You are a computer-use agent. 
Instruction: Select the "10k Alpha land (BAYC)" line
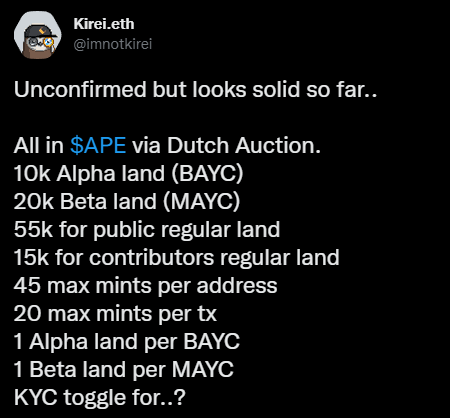point(129,174)
